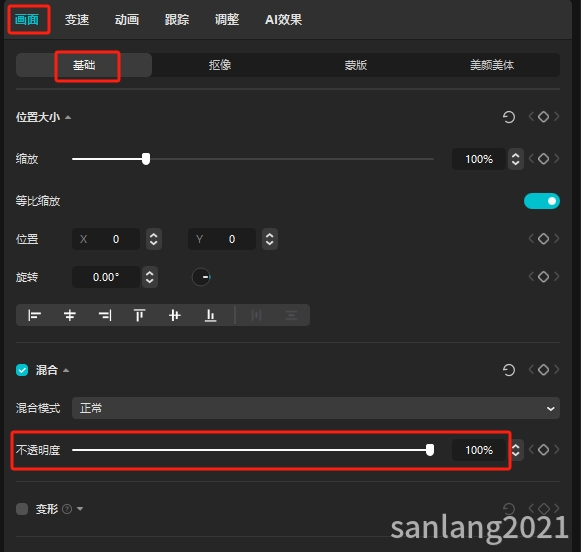Click the Y position stepper

click(x=270, y=239)
